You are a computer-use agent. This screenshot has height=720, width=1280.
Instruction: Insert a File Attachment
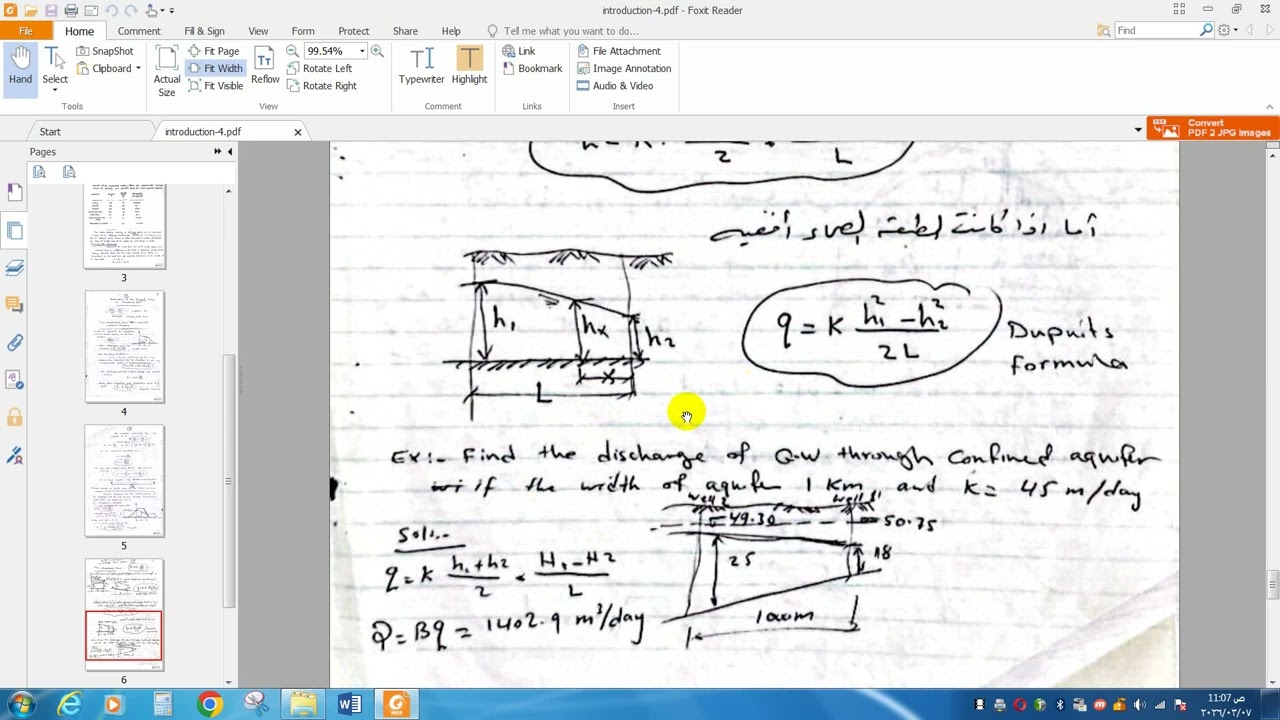coord(618,51)
